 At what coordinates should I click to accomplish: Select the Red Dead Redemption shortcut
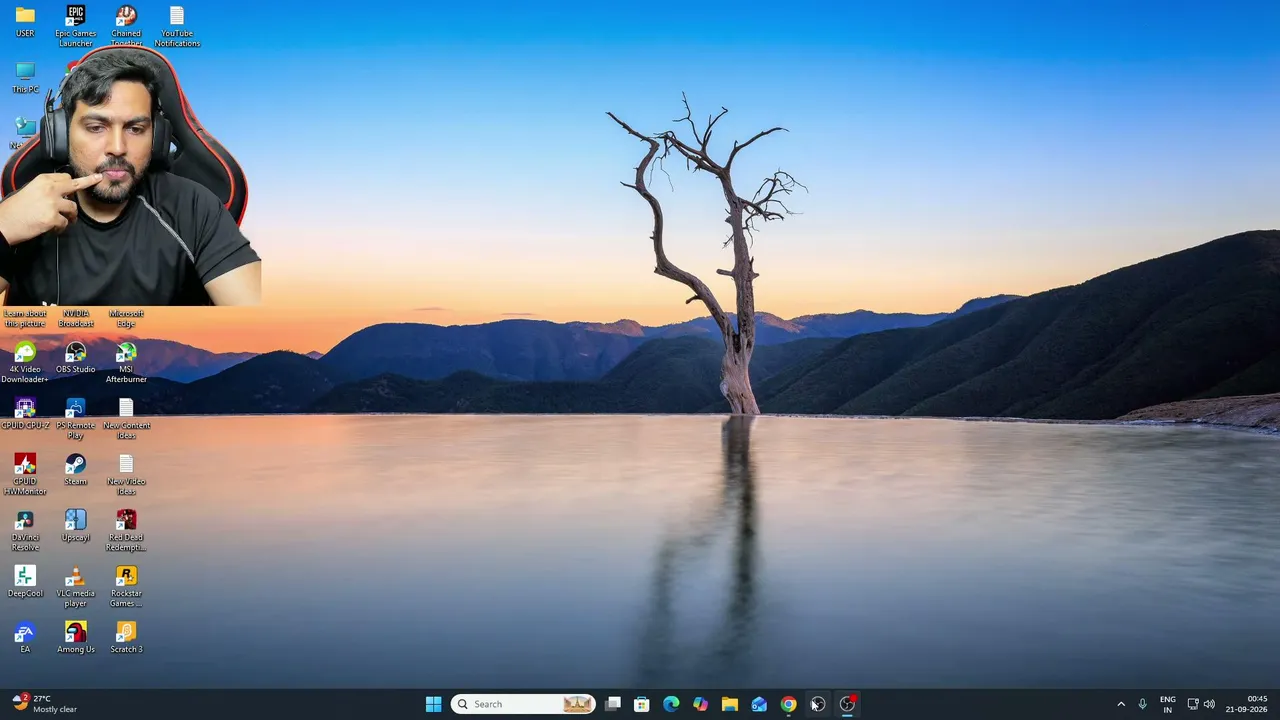[x=126, y=530]
